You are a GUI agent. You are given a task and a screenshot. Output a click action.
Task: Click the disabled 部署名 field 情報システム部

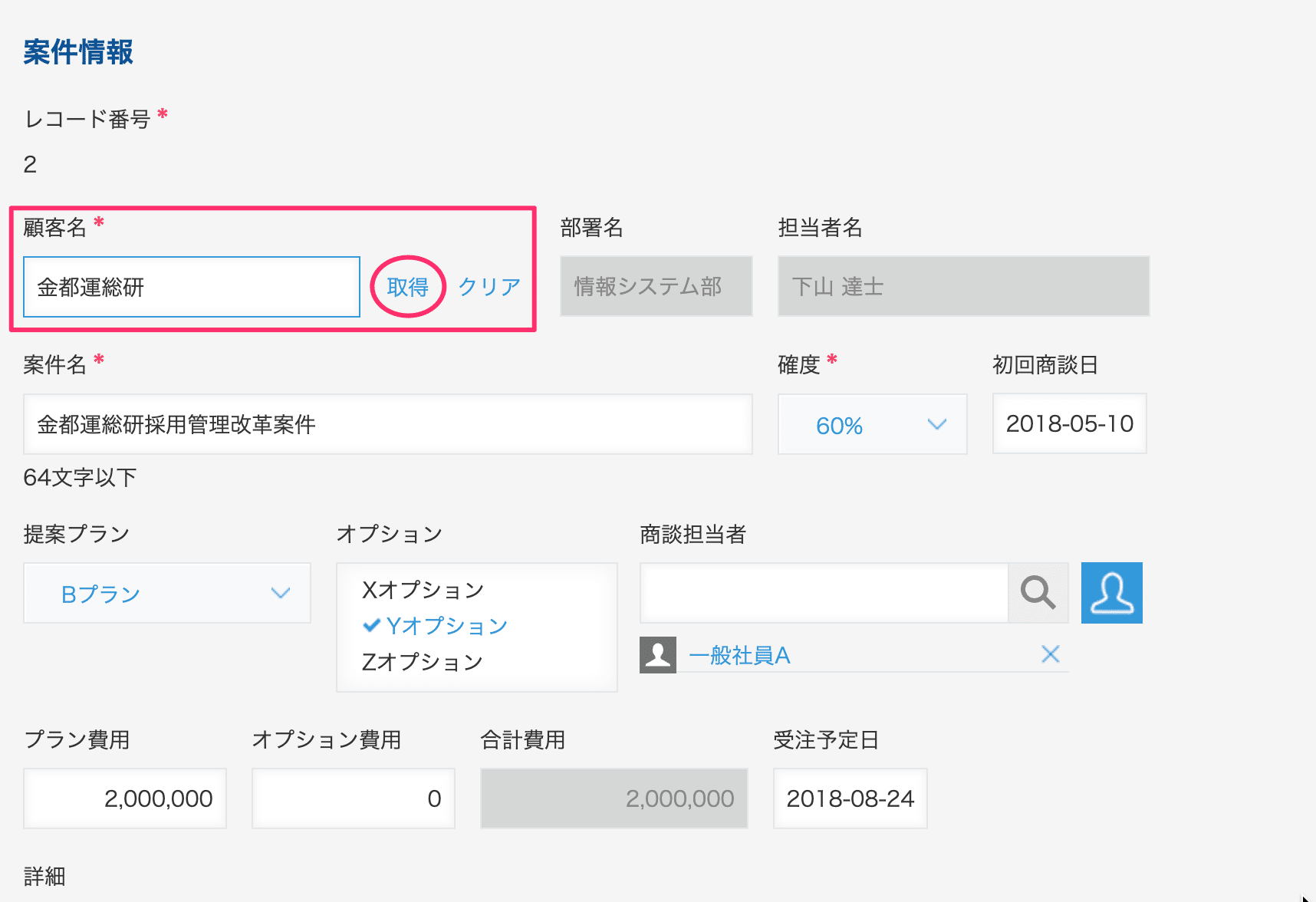pos(656,286)
